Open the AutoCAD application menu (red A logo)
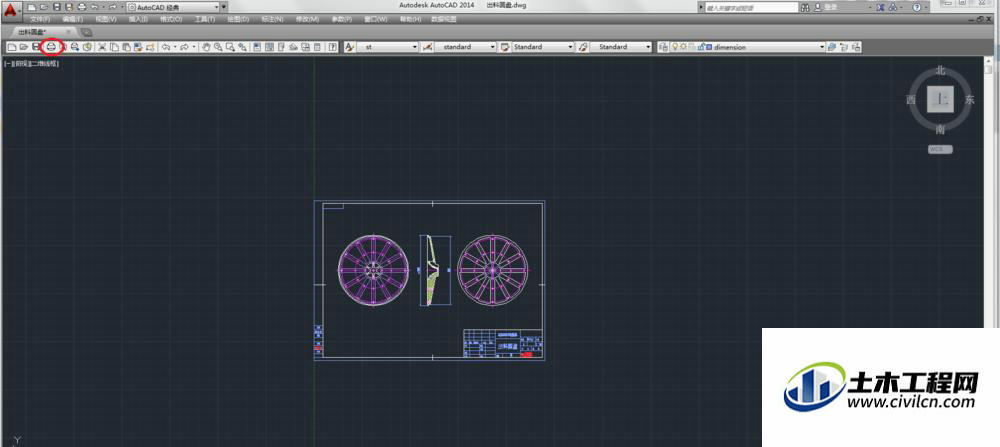This screenshot has width=1000, height=447. 13,10
